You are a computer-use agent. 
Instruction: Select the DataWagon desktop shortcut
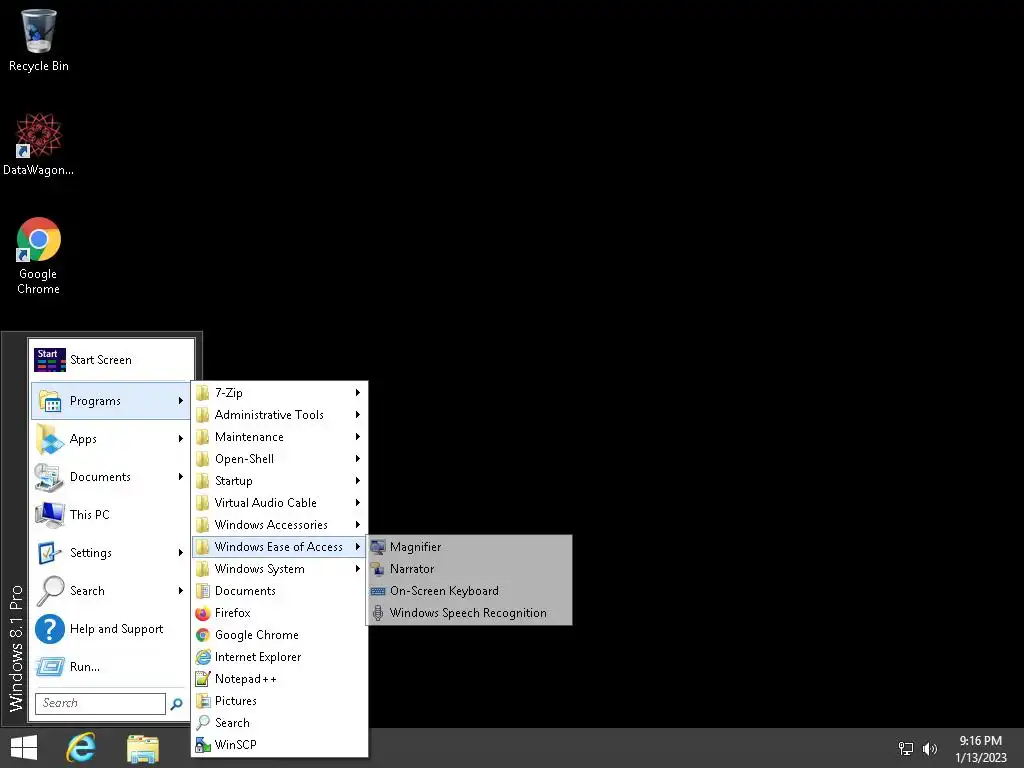coord(39,144)
